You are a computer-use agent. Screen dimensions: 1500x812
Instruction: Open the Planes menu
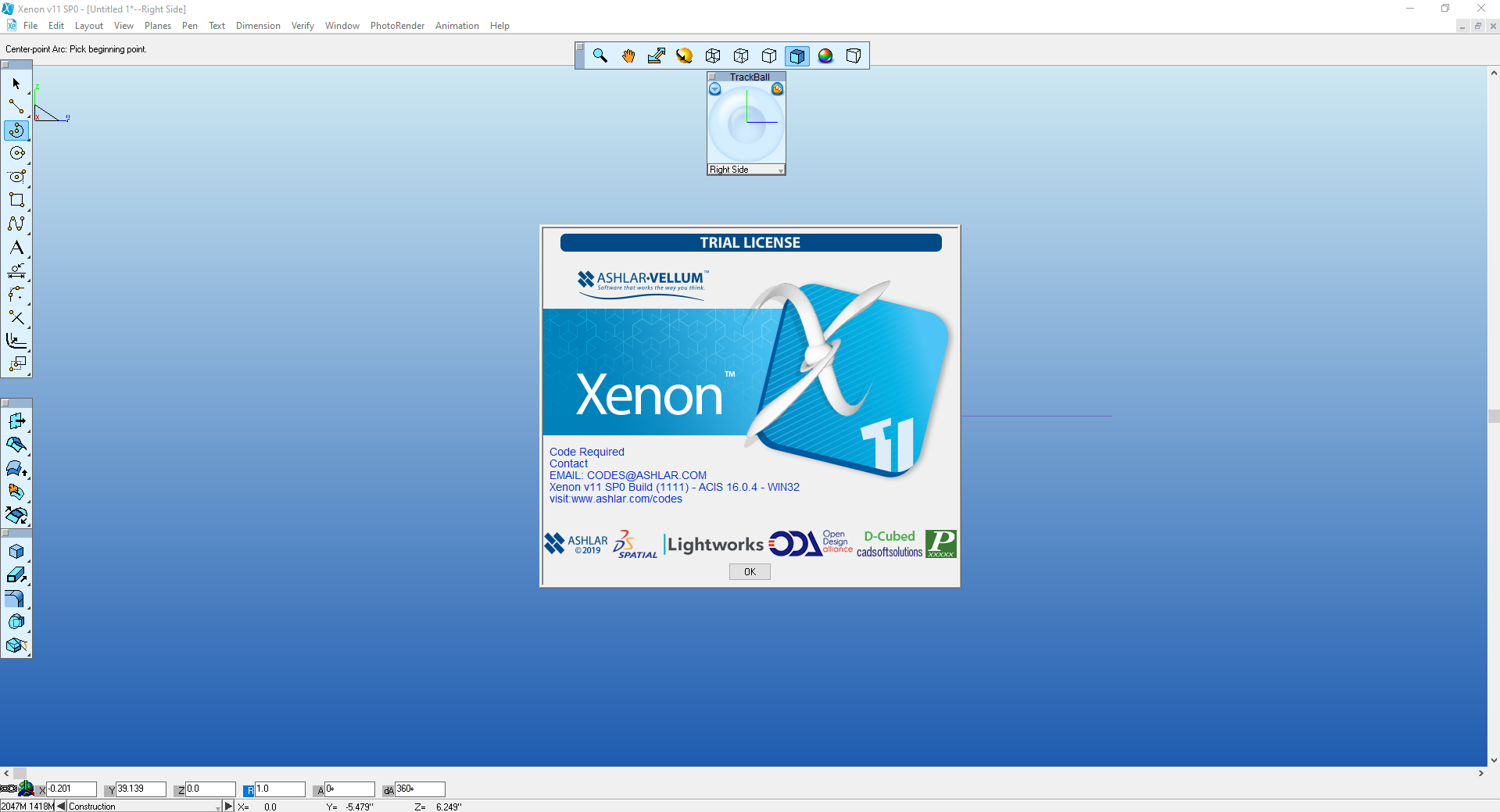pyautogui.click(x=158, y=26)
